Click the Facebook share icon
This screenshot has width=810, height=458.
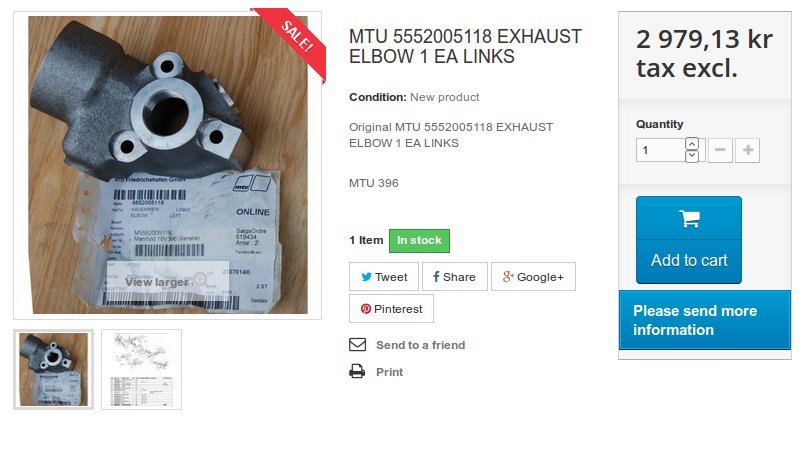[x=436, y=277]
